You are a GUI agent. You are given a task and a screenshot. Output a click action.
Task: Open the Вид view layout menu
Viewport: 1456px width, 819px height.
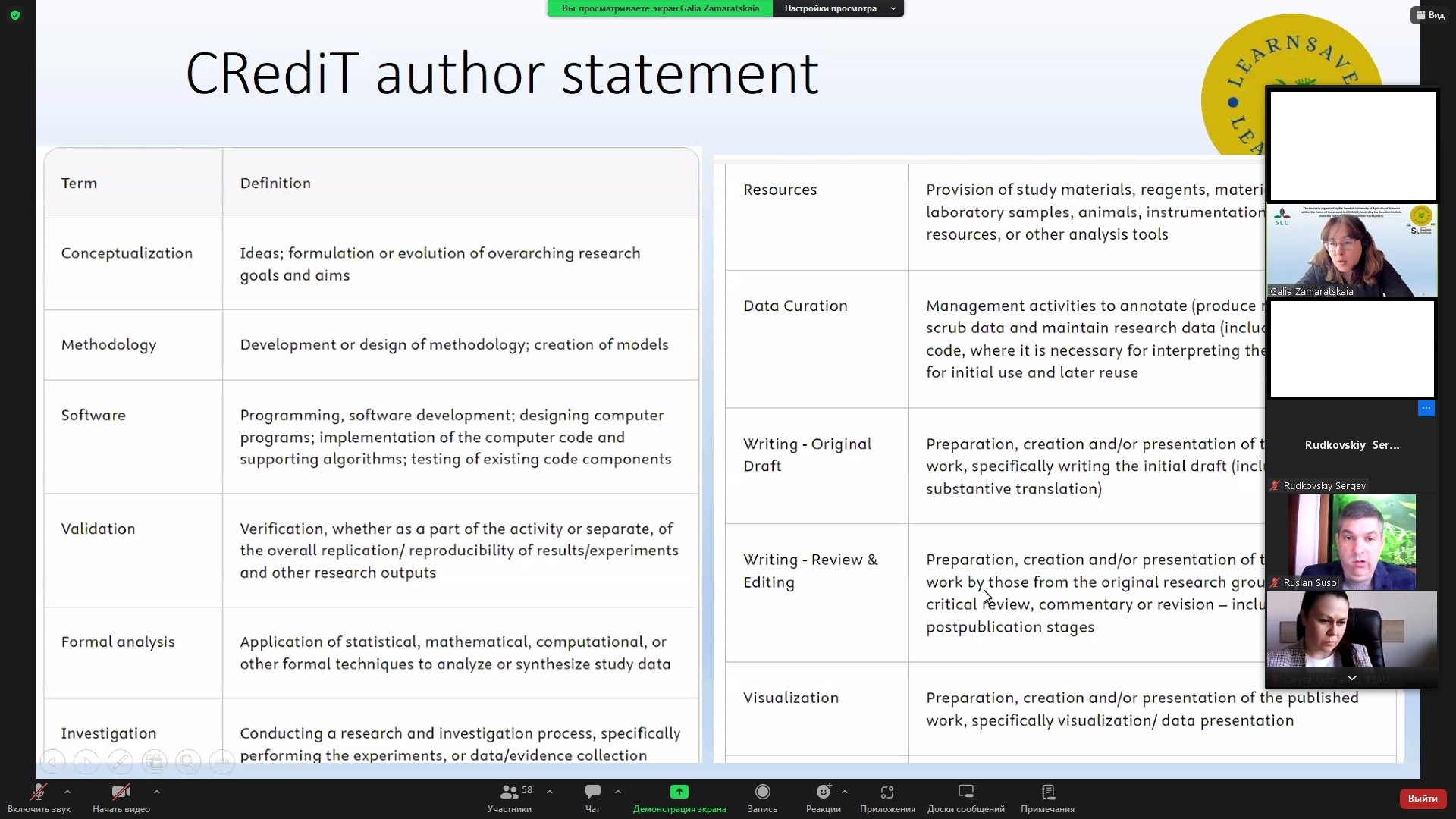pyautogui.click(x=1430, y=15)
